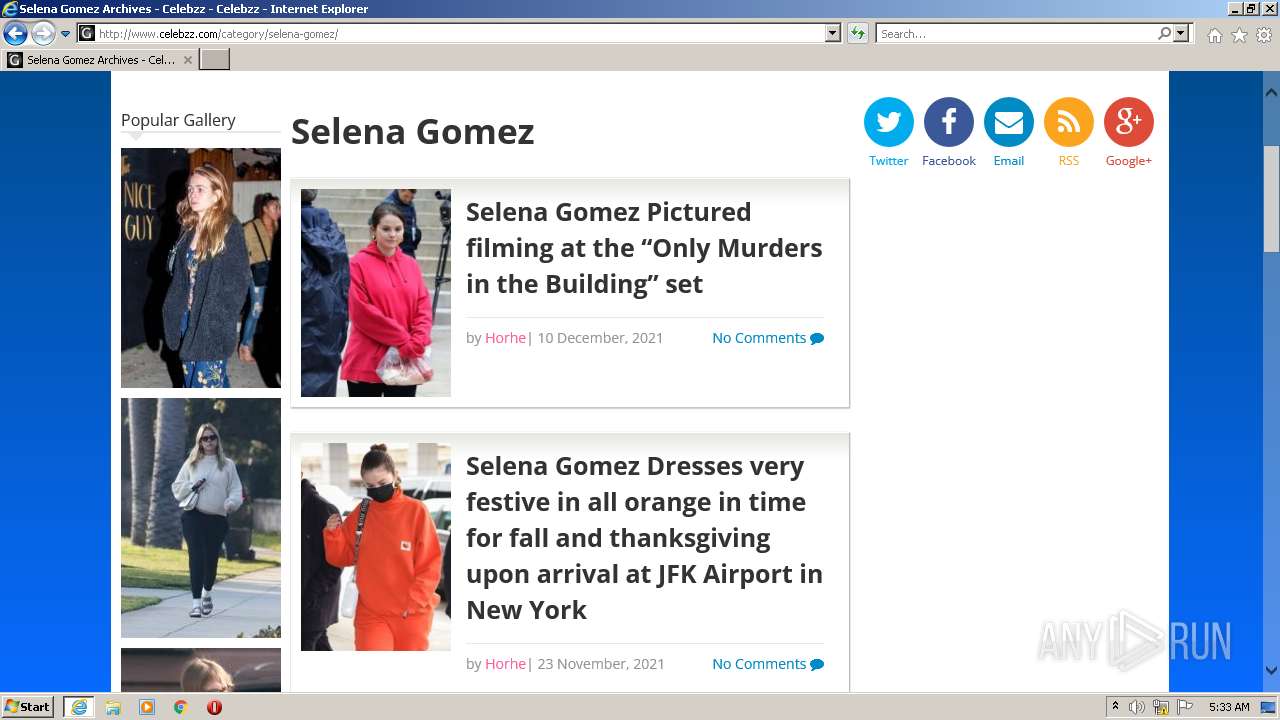Viewport: 1280px width, 720px height.
Task: Click the volume speaker tray icon
Action: (x=1137, y=707)
